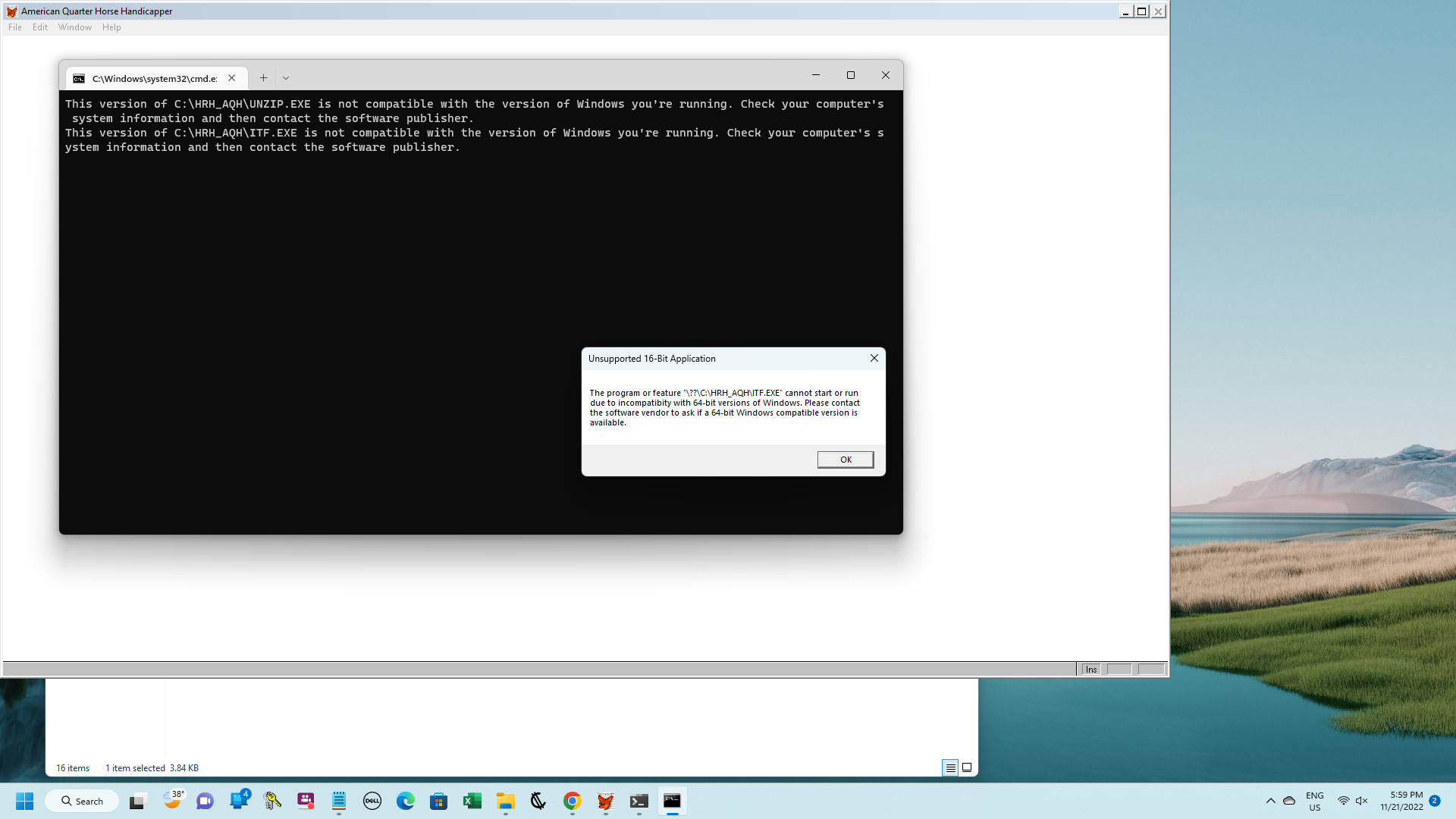Open the volume control slider
This screenshot has height=819, width=1456.
pos(1361,800)
